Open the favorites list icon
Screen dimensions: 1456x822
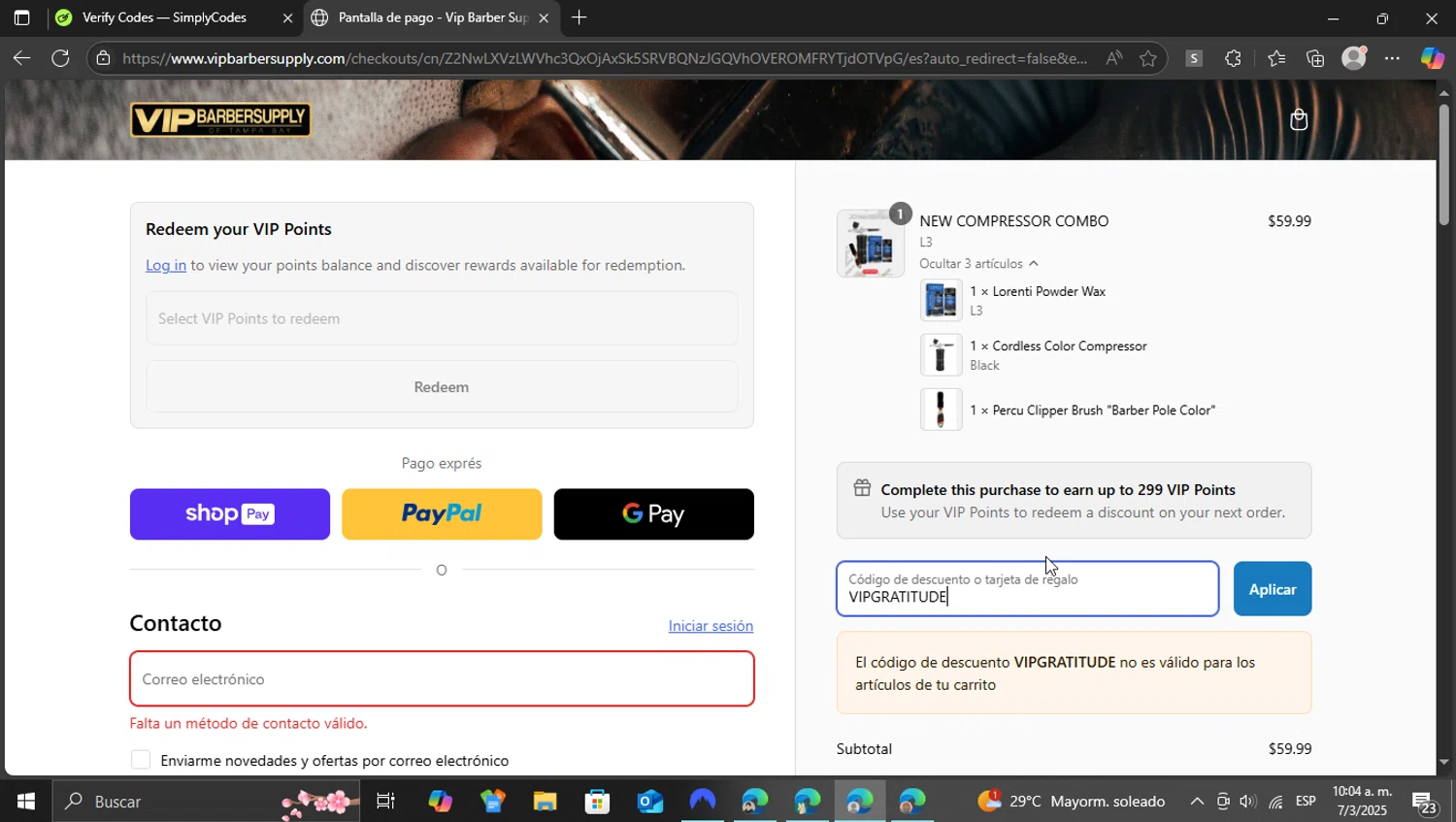click(1276, 58)
